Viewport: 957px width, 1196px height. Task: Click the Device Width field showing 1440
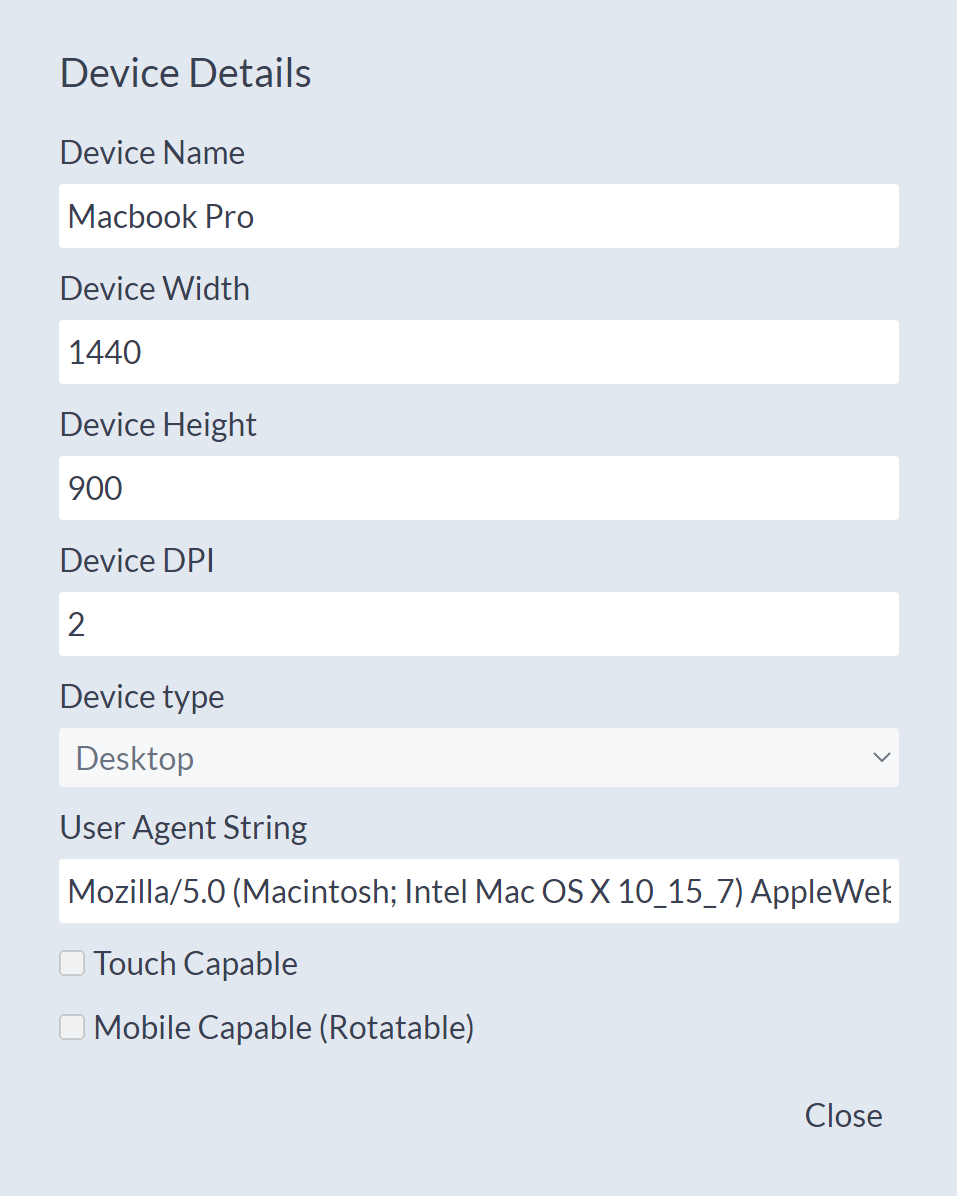pos(478,352)
